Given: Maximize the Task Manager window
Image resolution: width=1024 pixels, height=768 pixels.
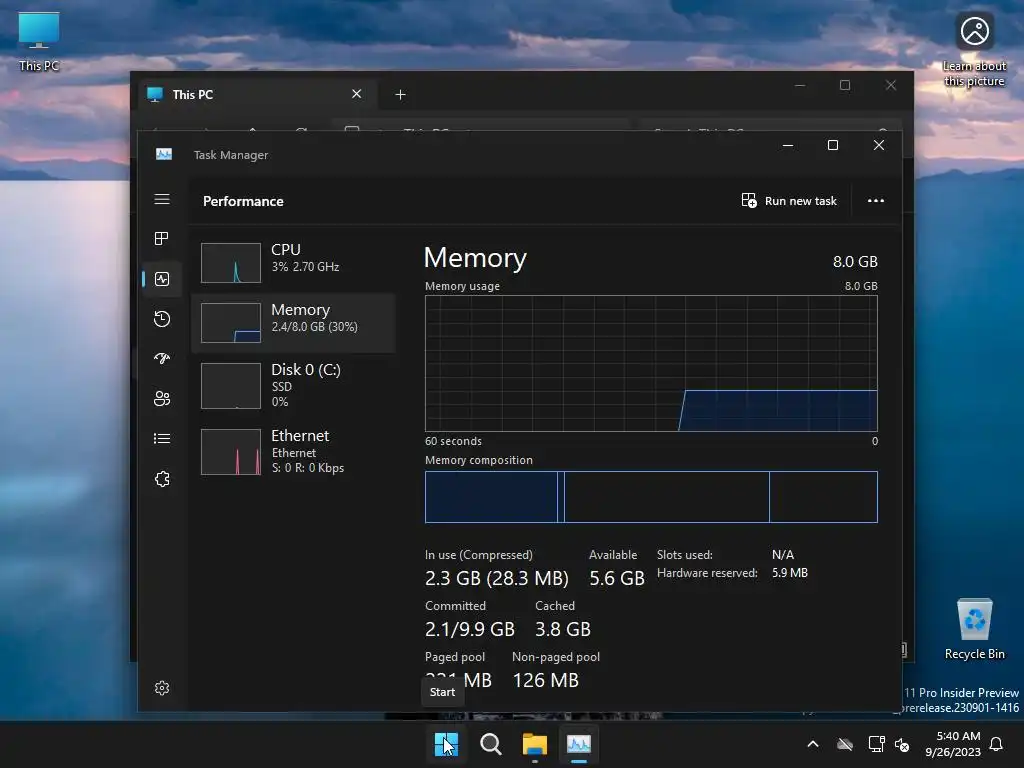Looking at the screenshot, I should pos(833,145).
